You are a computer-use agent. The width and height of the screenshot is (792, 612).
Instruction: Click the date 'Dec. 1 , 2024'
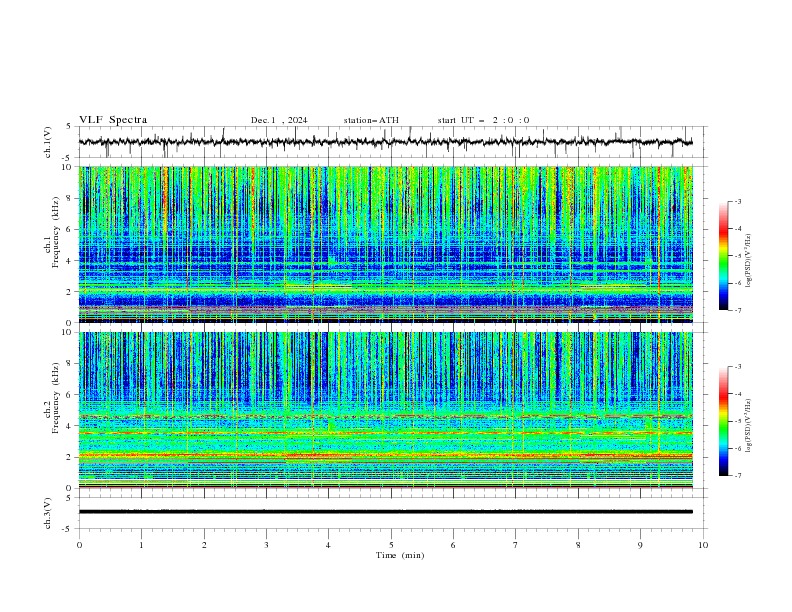point(279,120)
